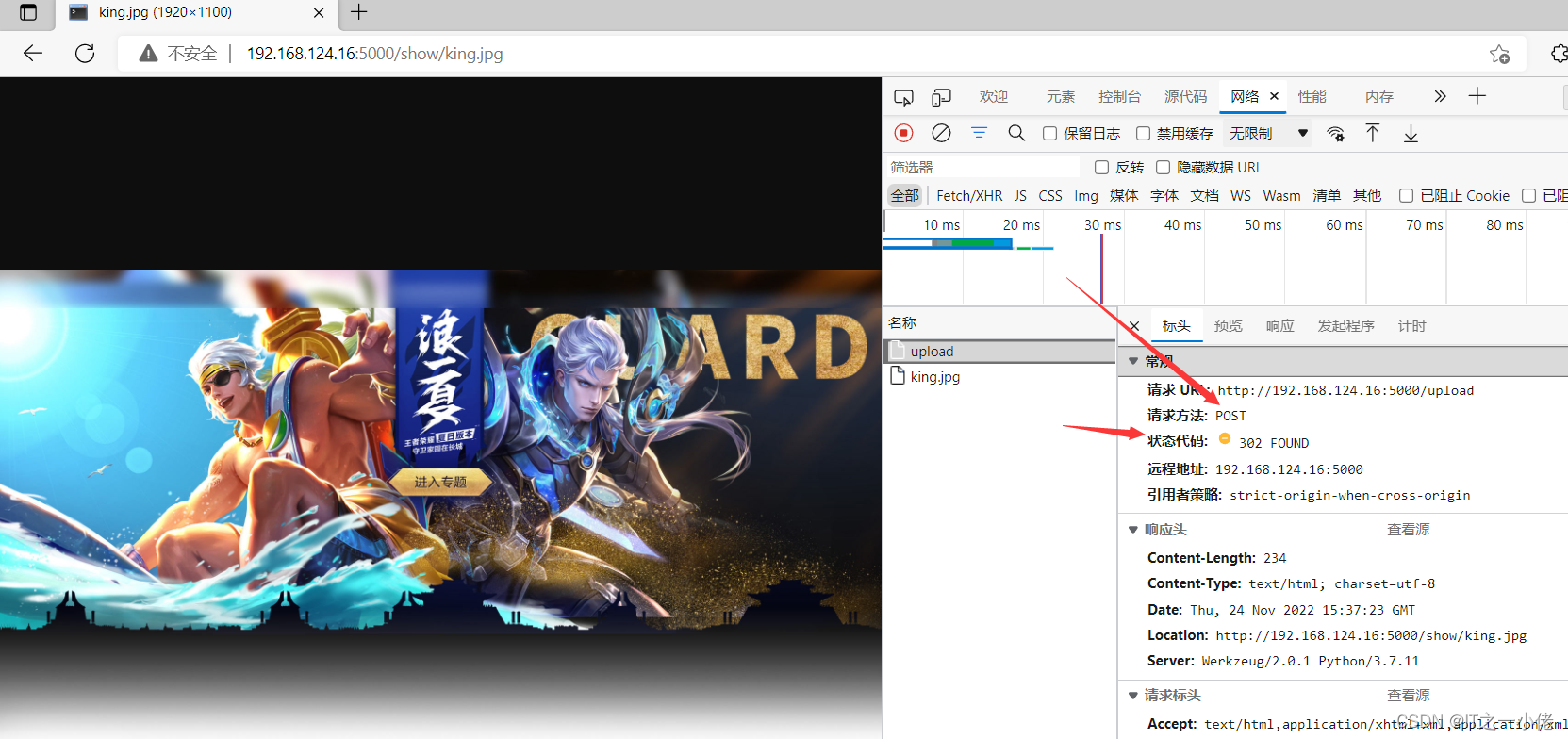Open the tab actions menu icon
This screenshot has width=1568, height=739.
(28, 12)
